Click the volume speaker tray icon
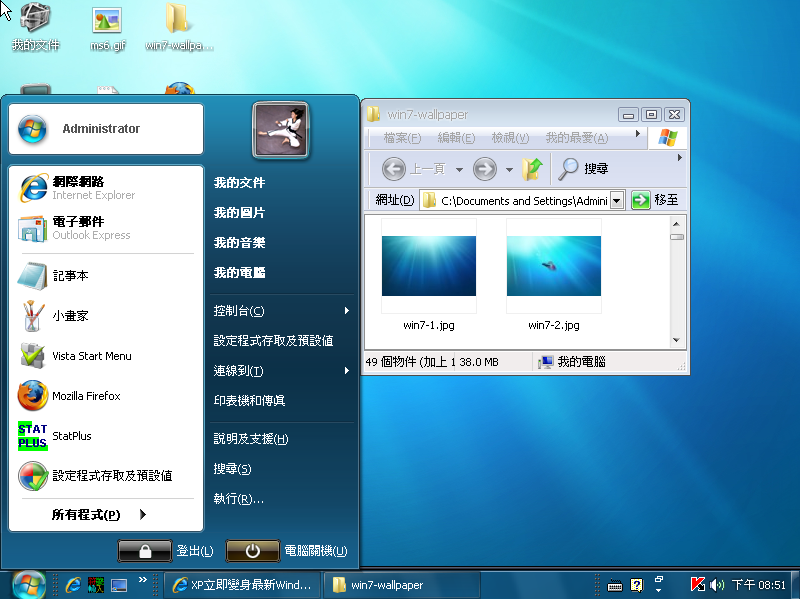Screen dimensions: 800x599 (x=717, y=585)
